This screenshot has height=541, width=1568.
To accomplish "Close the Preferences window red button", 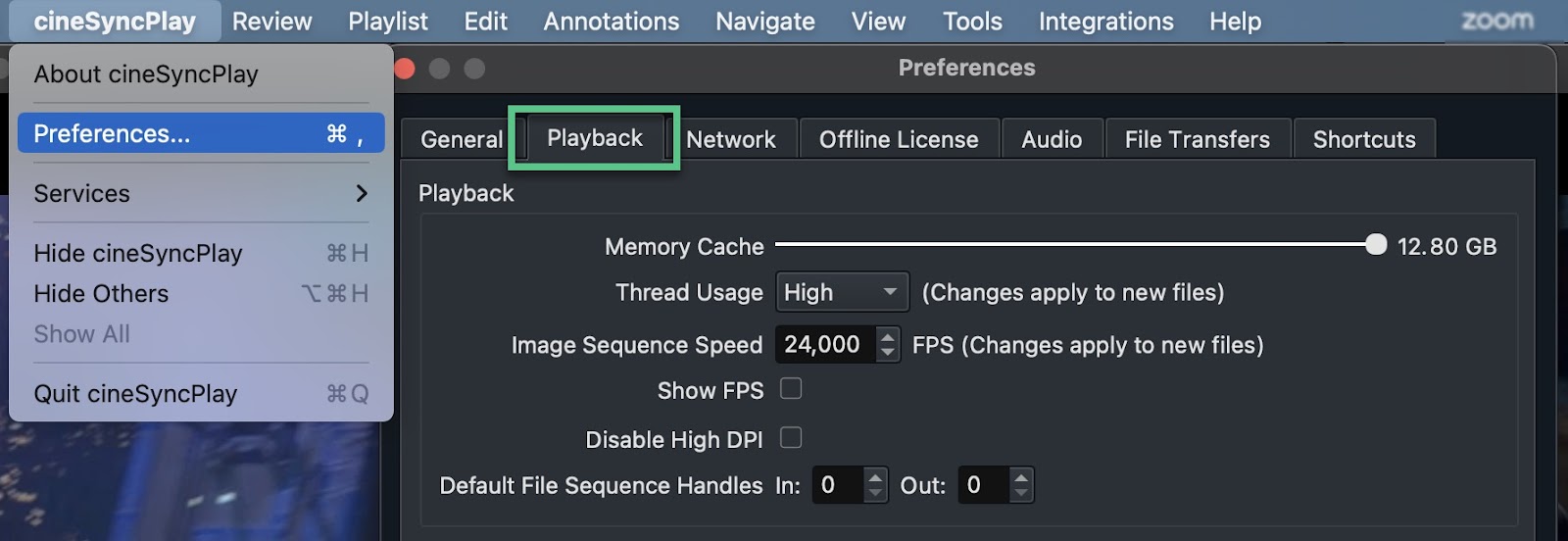I will (405, 68).
